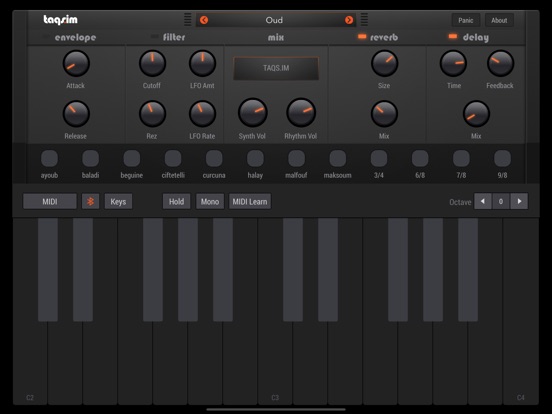
Task: Select previous preset with left orange arrow
Action: [204, 20]
